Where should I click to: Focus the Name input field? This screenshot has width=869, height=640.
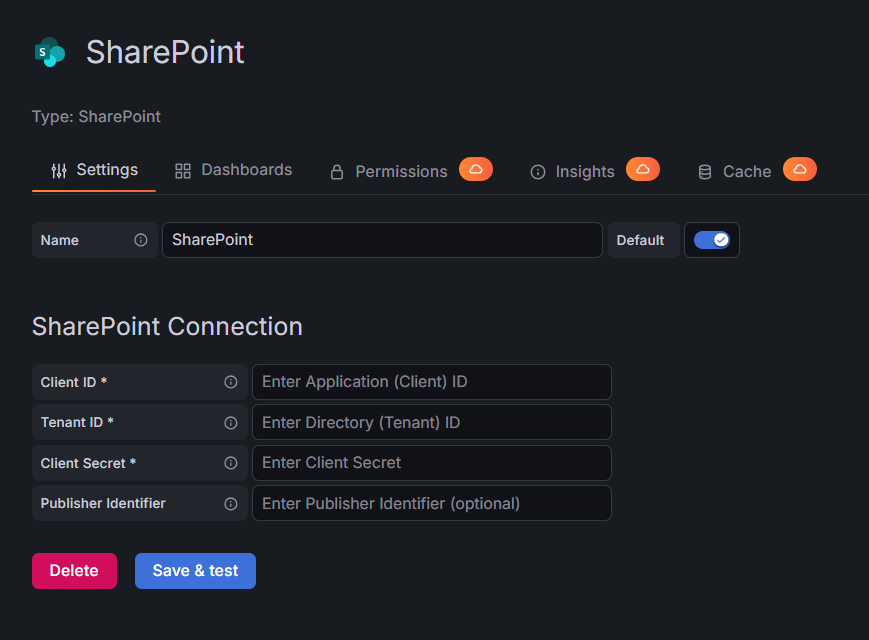click(382, 240)
